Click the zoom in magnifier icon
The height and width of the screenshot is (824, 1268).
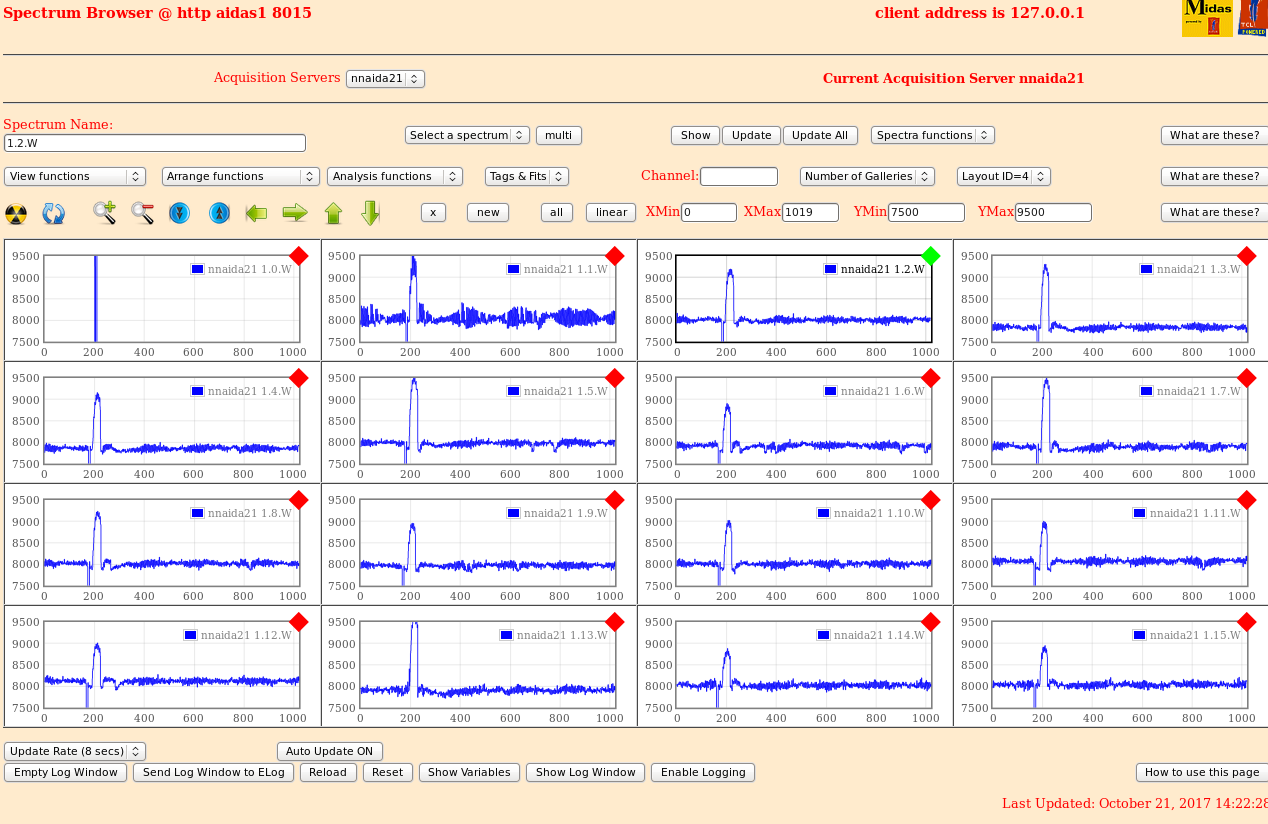click(x=104, y=213)
